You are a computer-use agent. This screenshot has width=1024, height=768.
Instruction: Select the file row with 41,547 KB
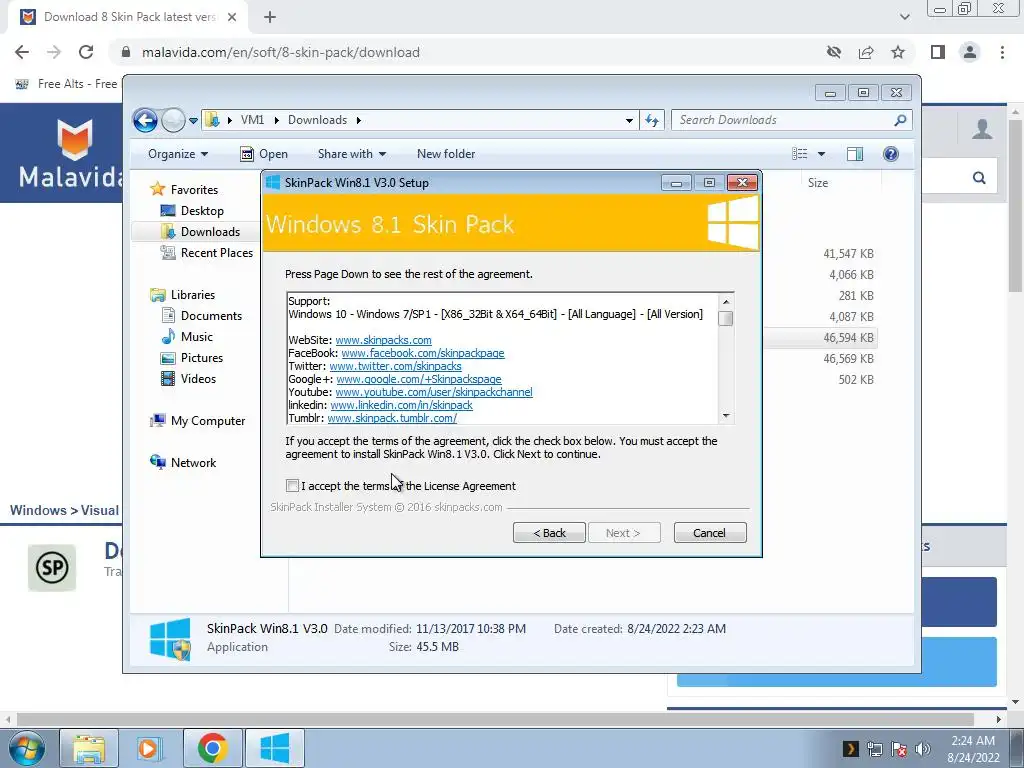click(822, 254)
